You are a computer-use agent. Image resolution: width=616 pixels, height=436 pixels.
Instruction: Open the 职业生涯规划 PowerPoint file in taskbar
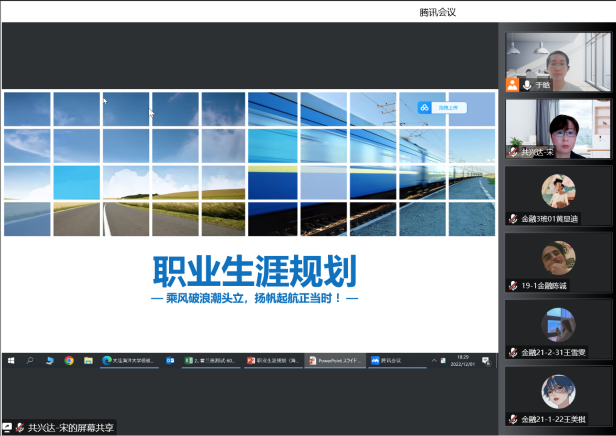(x=273, y=360)
